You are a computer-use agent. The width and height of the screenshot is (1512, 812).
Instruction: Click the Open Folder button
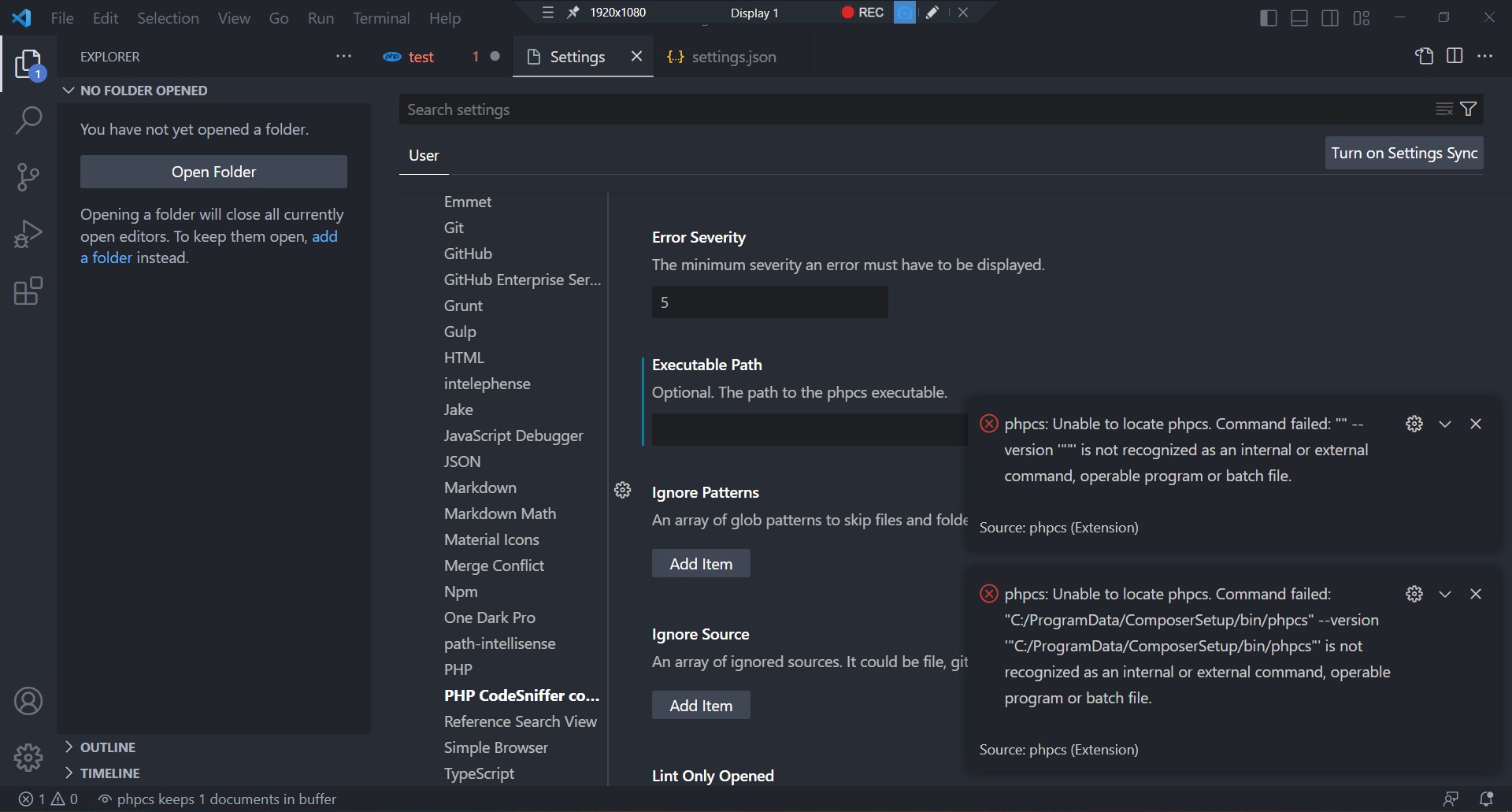213,172
